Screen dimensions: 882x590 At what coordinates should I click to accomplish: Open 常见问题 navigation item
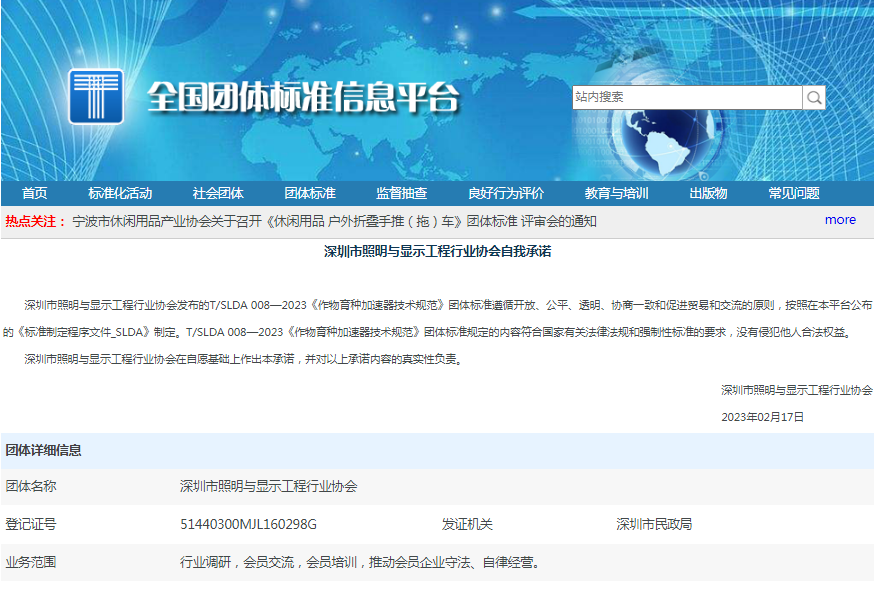794,193
